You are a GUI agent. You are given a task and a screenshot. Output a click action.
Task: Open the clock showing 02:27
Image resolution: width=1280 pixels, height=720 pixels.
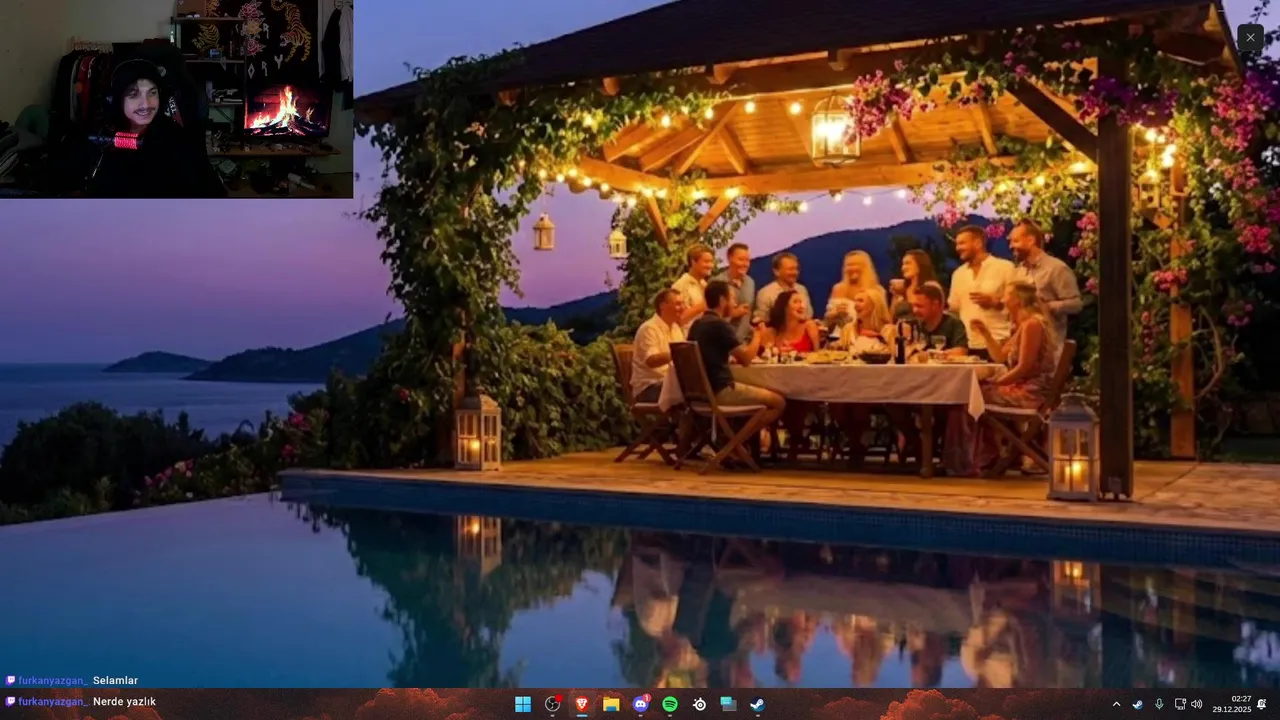pos(1232,704)
